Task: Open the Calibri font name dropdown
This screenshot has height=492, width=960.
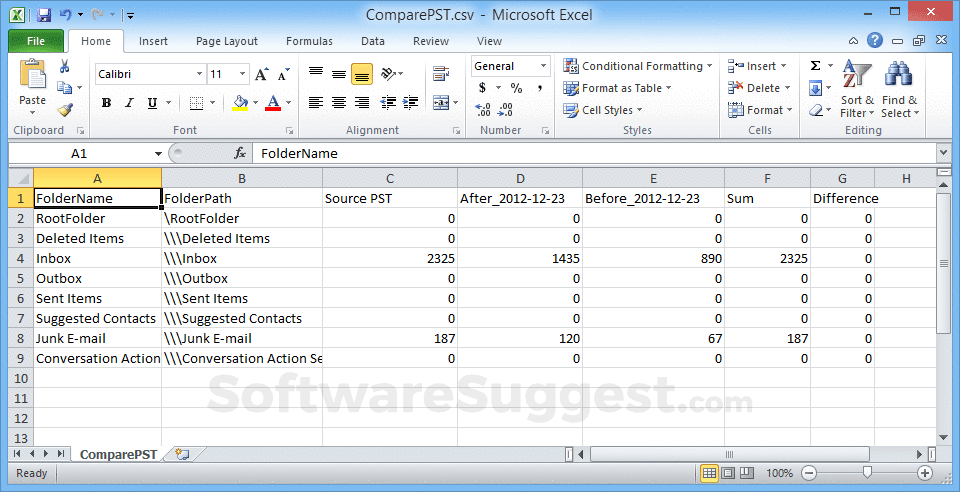Action: pyautogui.click(x=199, y=74)
